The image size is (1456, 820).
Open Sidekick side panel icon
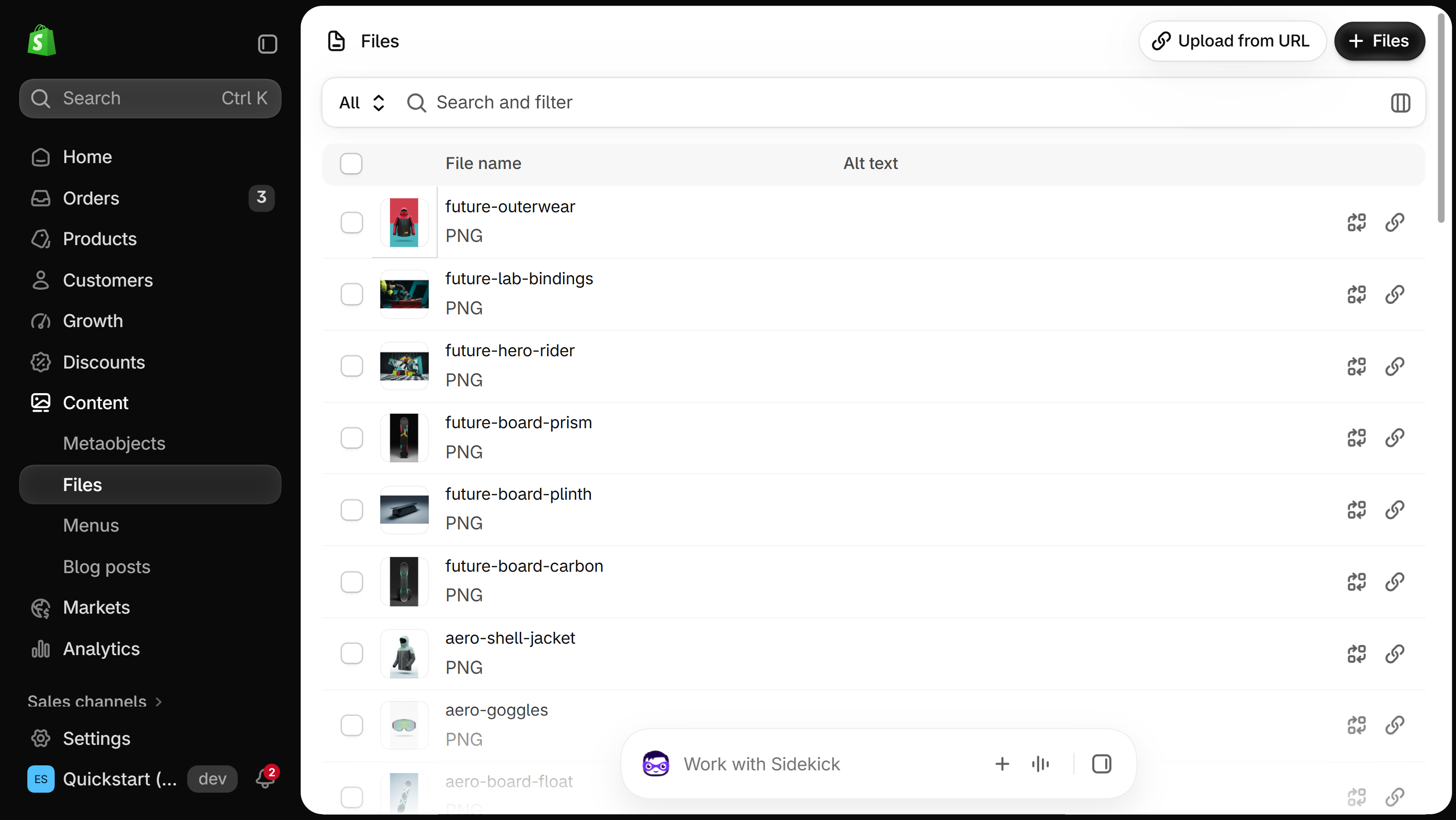click(1101, 764)
